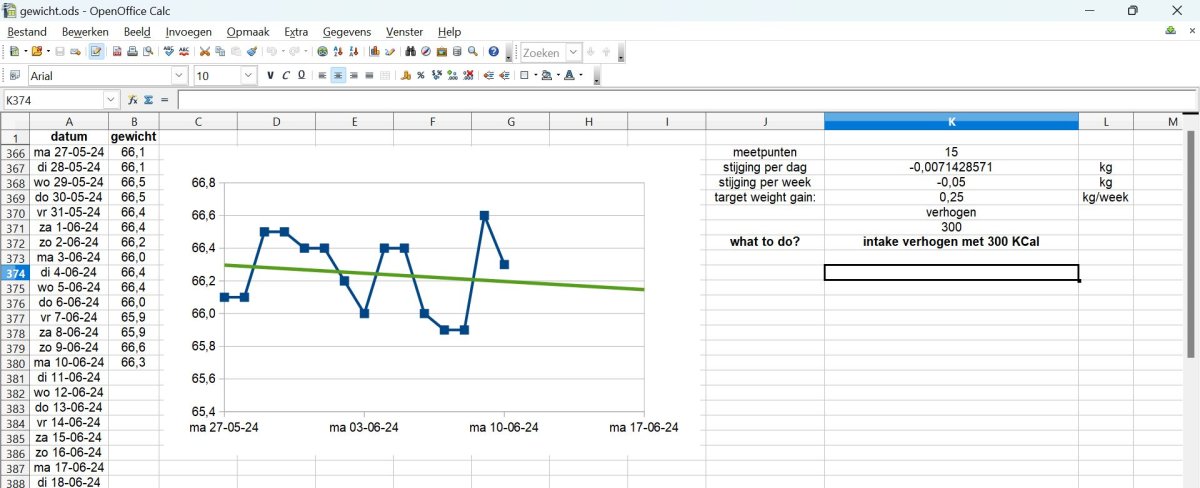Toggle italic (C) formatting
This screenshot has width=1200, height=488.
coord(286,76)
